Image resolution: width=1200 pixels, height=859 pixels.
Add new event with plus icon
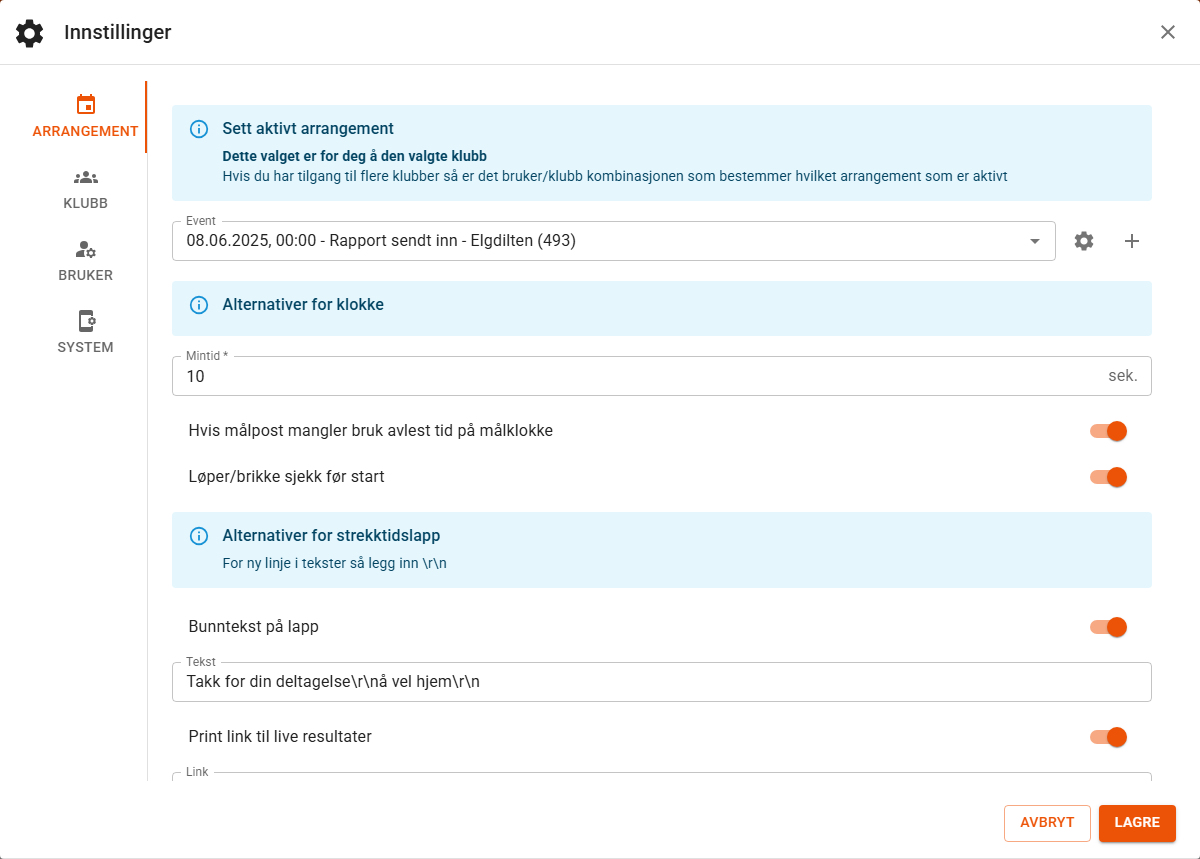pos(1132,241)
